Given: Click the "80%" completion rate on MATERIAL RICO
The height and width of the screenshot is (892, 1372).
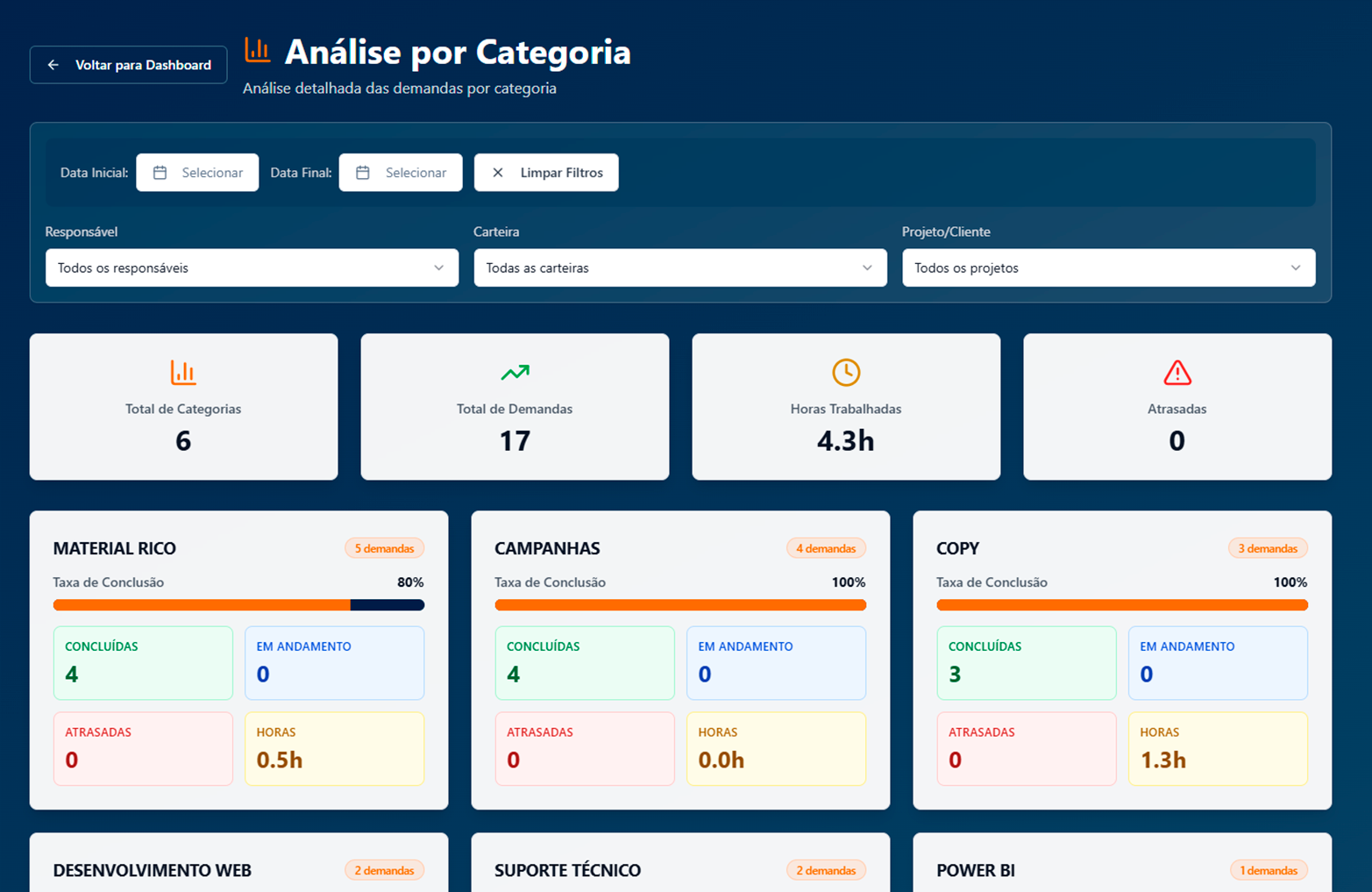Looking at the screenshot, I should point(410,582).
